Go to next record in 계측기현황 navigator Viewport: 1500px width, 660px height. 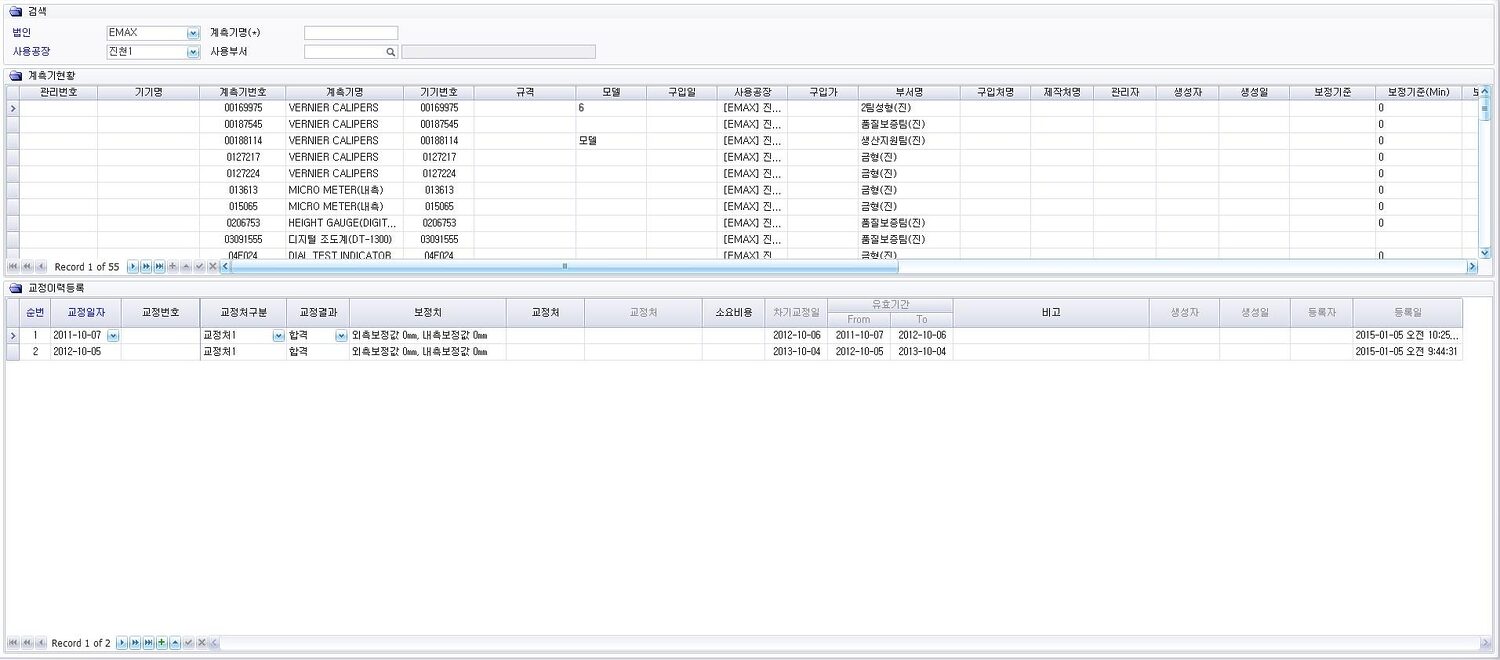click(132, 267)
